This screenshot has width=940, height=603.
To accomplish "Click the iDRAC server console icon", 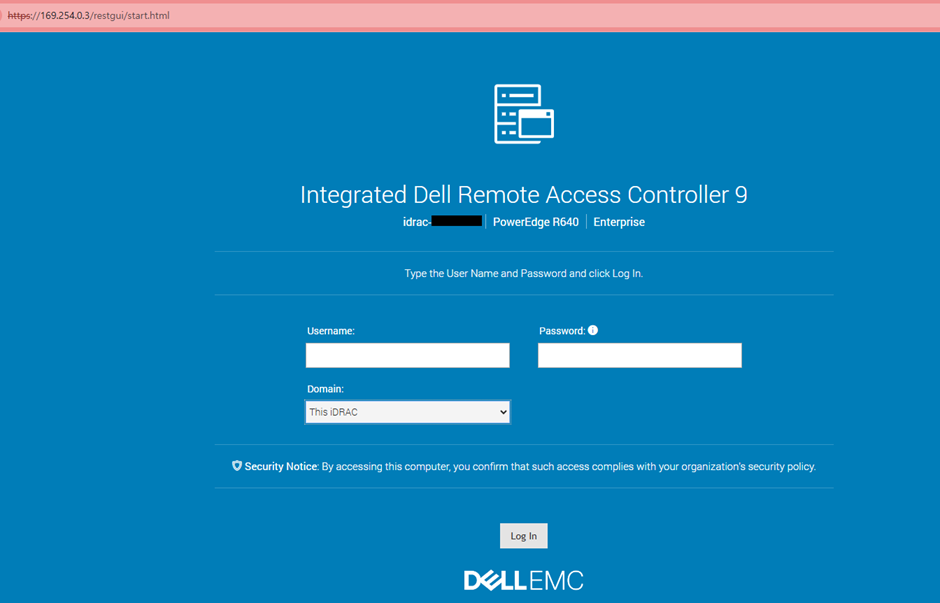I will coord(524,114).
